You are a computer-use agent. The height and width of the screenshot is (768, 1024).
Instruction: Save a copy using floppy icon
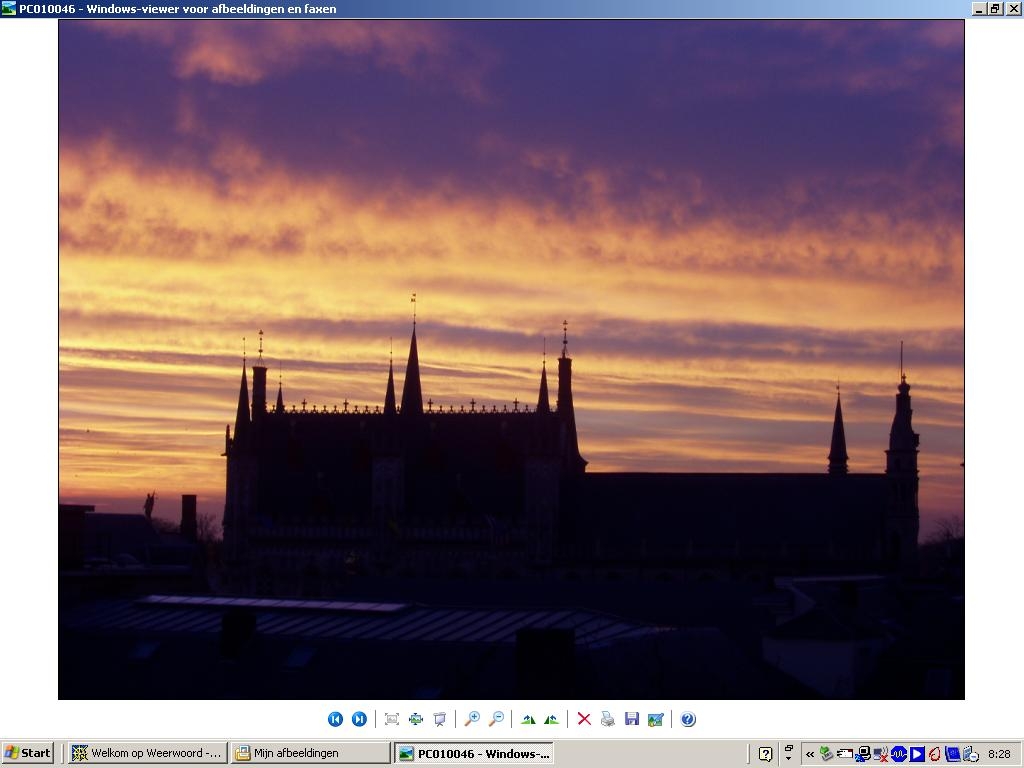point(632,719)
